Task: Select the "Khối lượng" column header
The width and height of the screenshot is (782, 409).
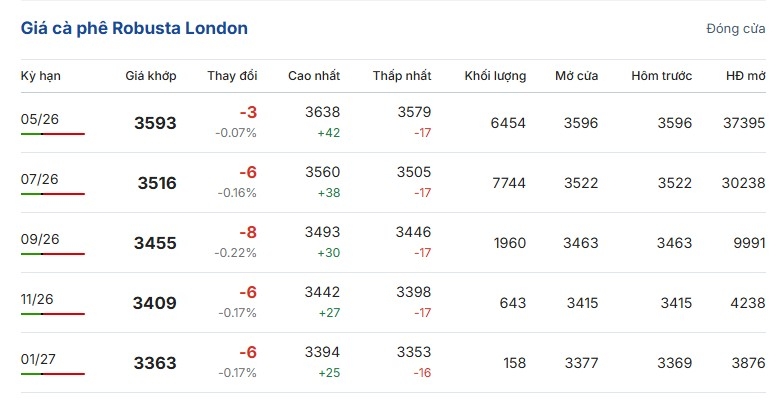Action: [496, 76]
